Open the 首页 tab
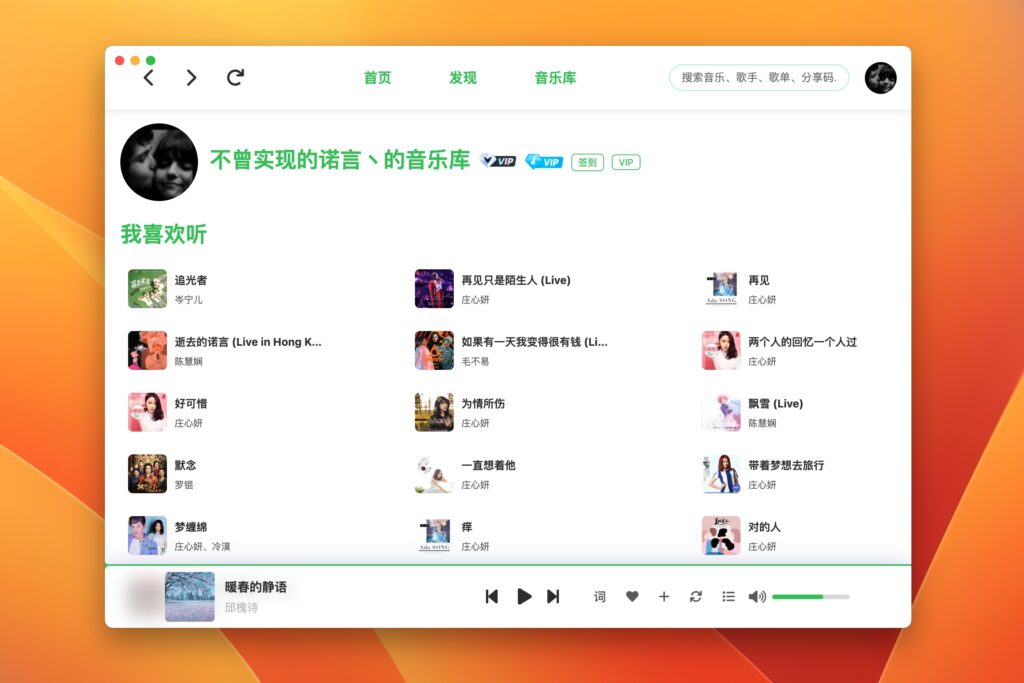 (377, 77)
